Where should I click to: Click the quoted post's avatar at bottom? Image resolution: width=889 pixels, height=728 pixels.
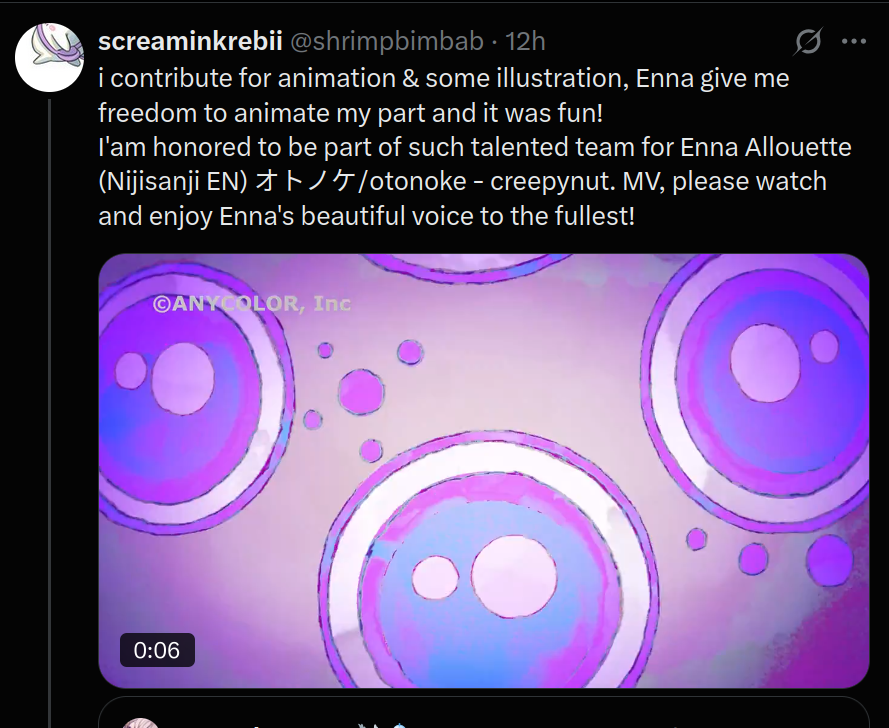[x=140, y=721]
